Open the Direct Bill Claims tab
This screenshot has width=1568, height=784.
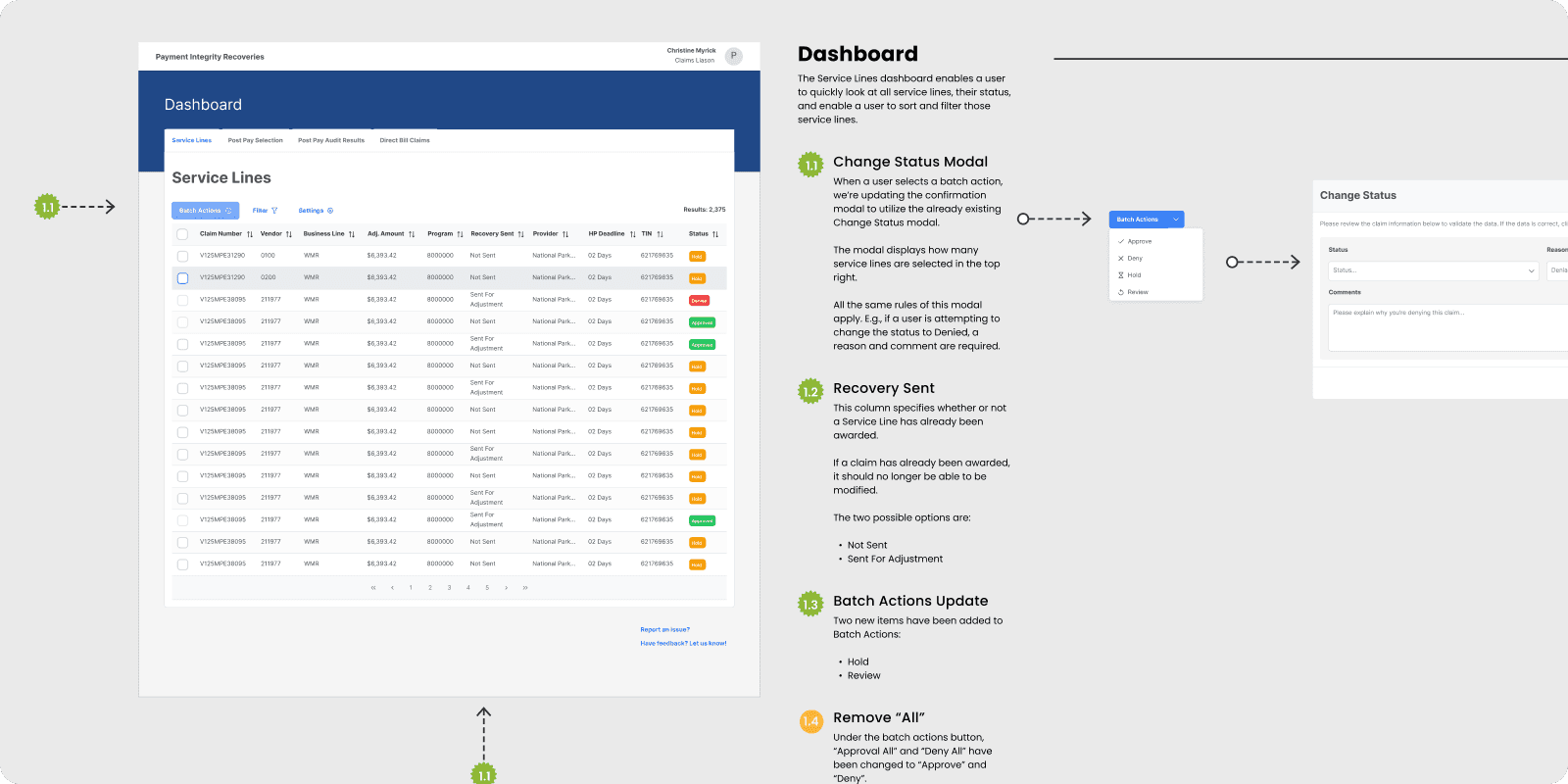point(405,140)
